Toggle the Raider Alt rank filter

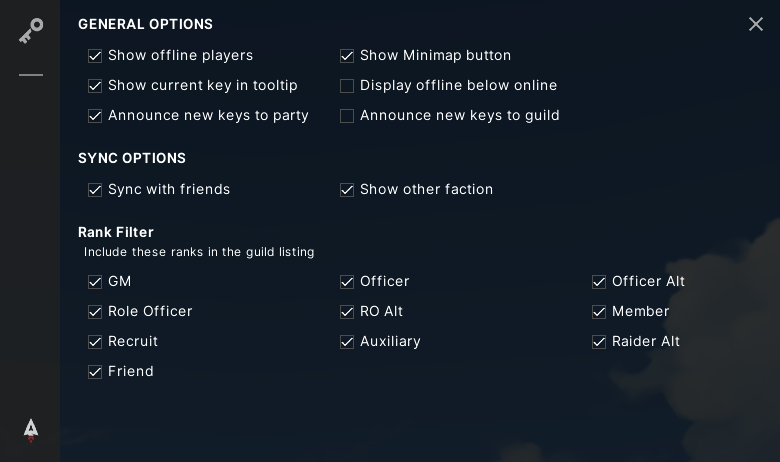(x=599, y=342)
